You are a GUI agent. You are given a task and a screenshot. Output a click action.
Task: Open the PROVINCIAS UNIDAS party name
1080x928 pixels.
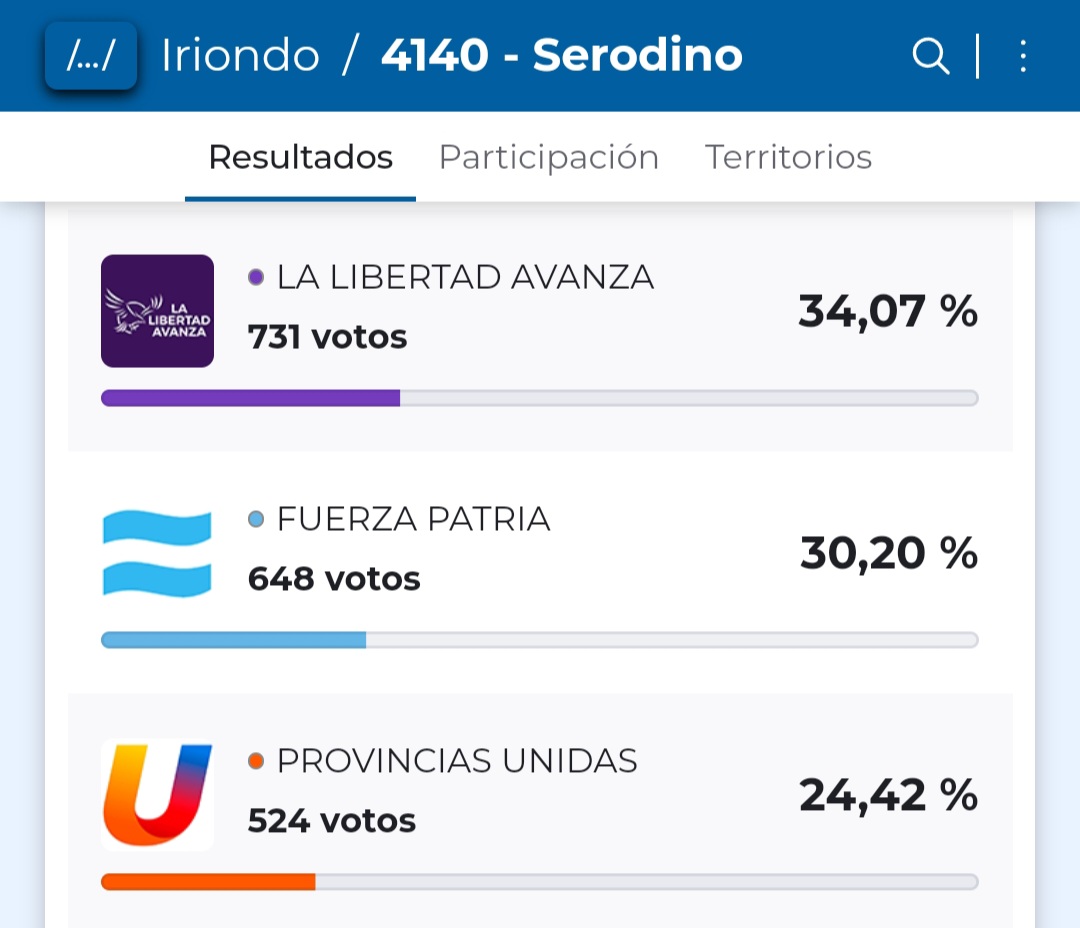tap(457, 761)
